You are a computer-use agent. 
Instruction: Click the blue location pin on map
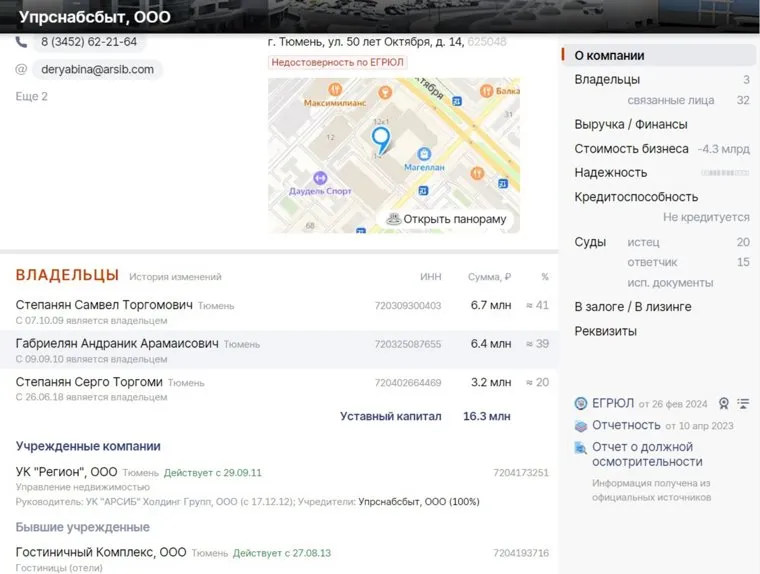(x=380, y=138)
